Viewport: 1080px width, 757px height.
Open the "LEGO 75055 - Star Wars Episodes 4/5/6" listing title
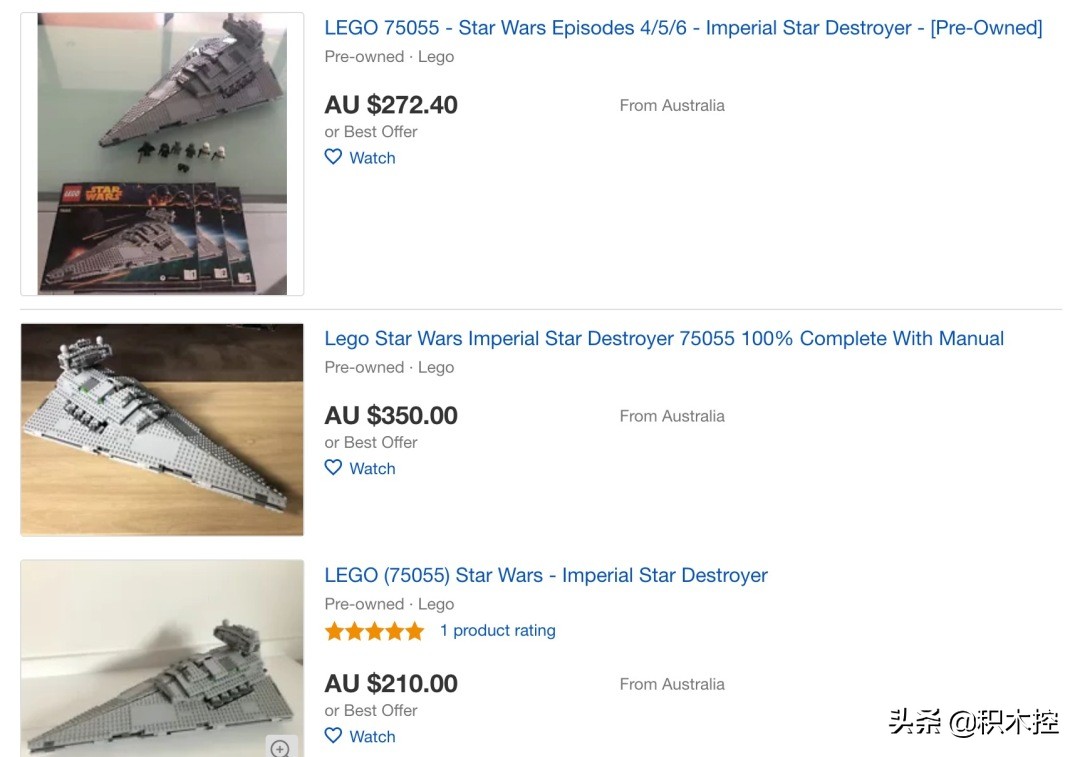coord(683,28)
